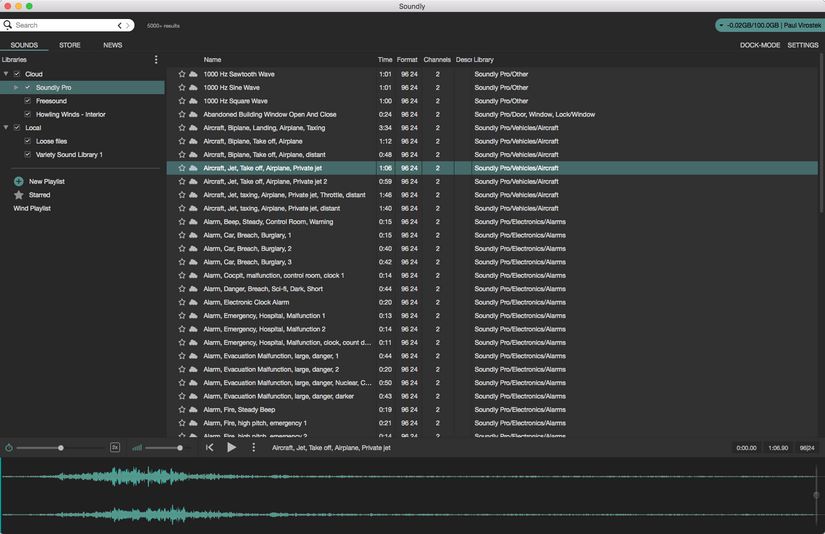The height and width of the screenshot is (534, 825).
Task: Switch to the STORE tab
Action: [70, 45]
